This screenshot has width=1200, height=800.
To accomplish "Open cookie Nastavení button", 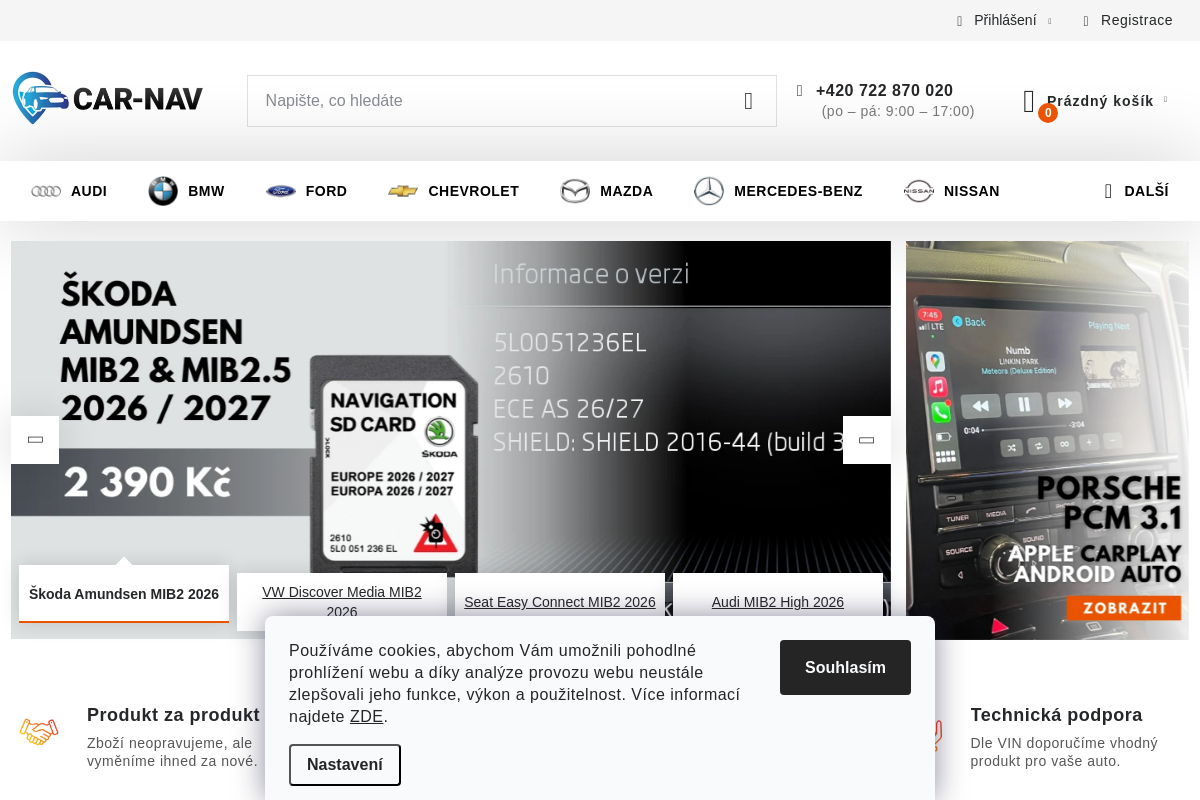I will click(x=345, y=765).
